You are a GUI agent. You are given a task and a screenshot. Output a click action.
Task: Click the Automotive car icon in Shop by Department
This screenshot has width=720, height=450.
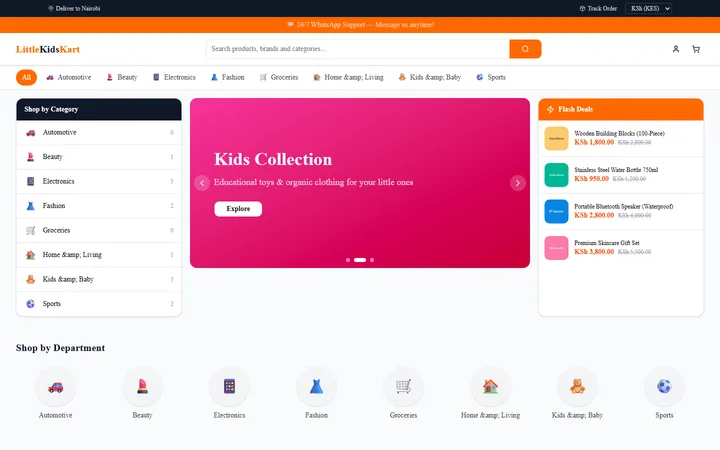pos(56,387)
